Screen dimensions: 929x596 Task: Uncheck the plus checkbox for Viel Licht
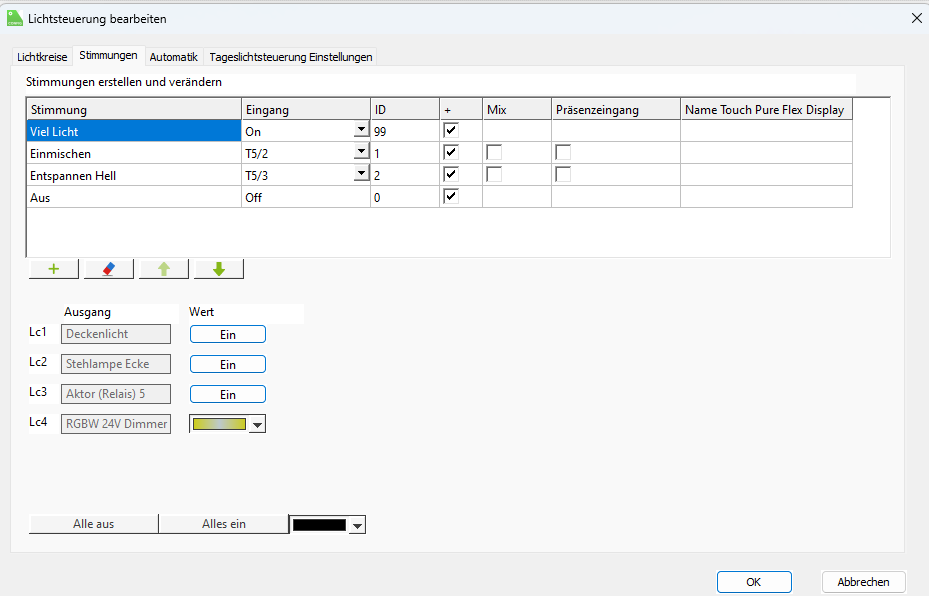click(451, 130)
